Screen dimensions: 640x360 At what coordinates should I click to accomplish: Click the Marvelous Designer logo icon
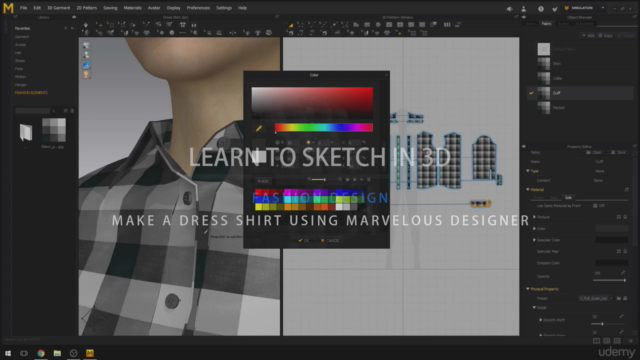coord(8,8)
